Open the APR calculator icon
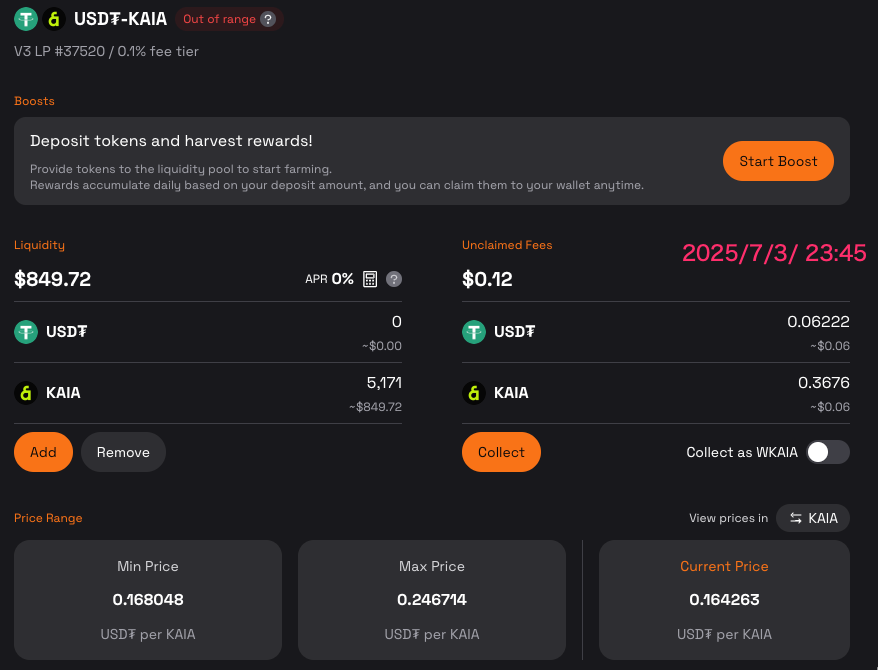Screen dimensions: 878x670 click(370, 279)
